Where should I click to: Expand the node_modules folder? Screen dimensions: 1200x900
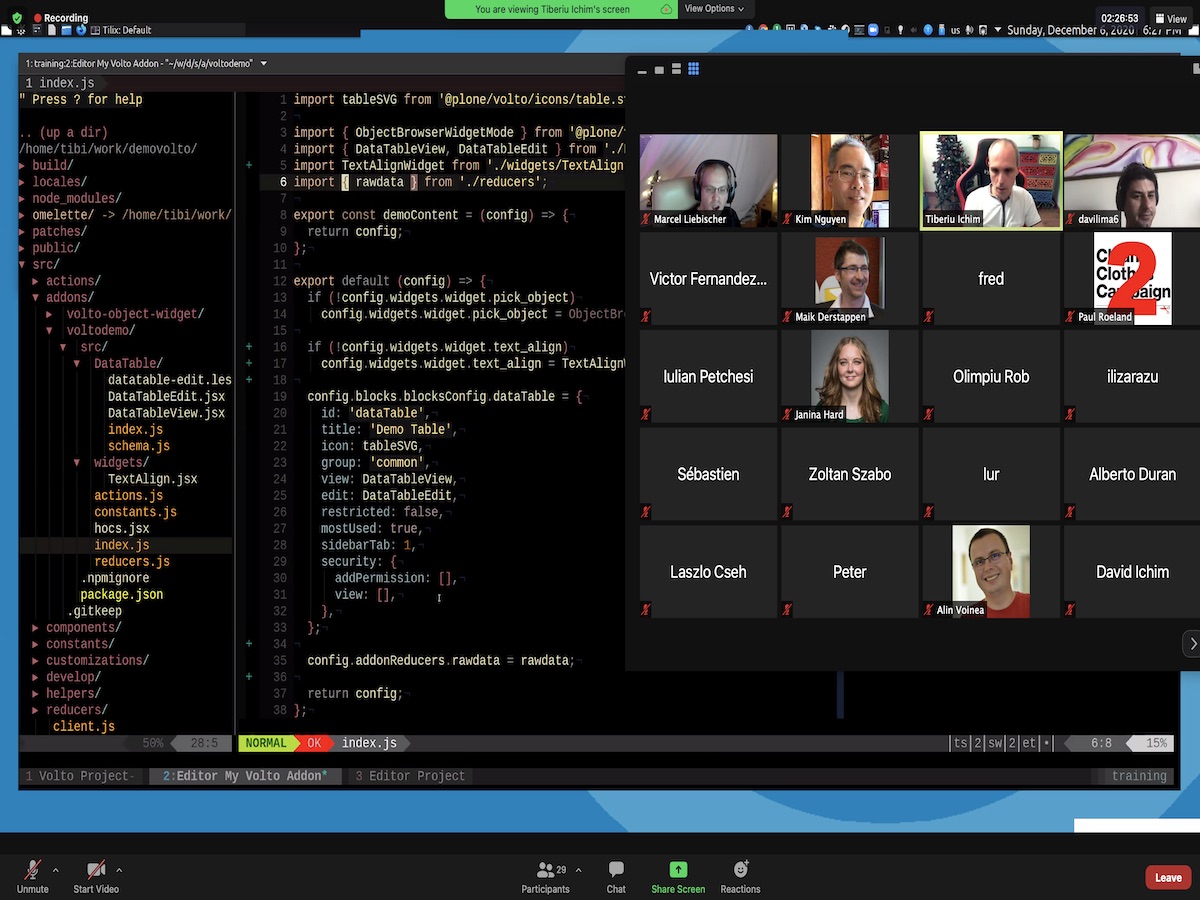[x=23, y=199]
